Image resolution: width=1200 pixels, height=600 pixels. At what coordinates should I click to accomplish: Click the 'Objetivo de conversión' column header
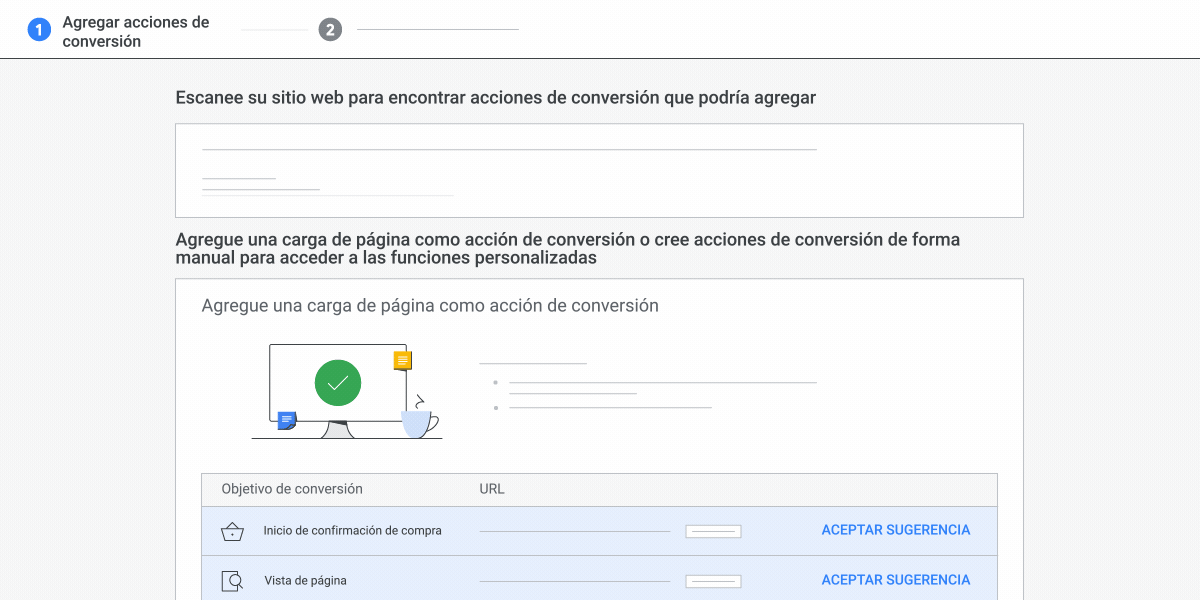tap(290, 489)
